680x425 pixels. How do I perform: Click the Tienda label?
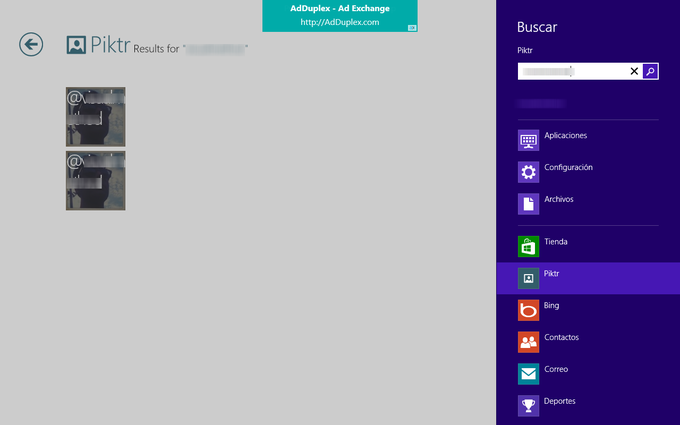click(x=556, y=242)
